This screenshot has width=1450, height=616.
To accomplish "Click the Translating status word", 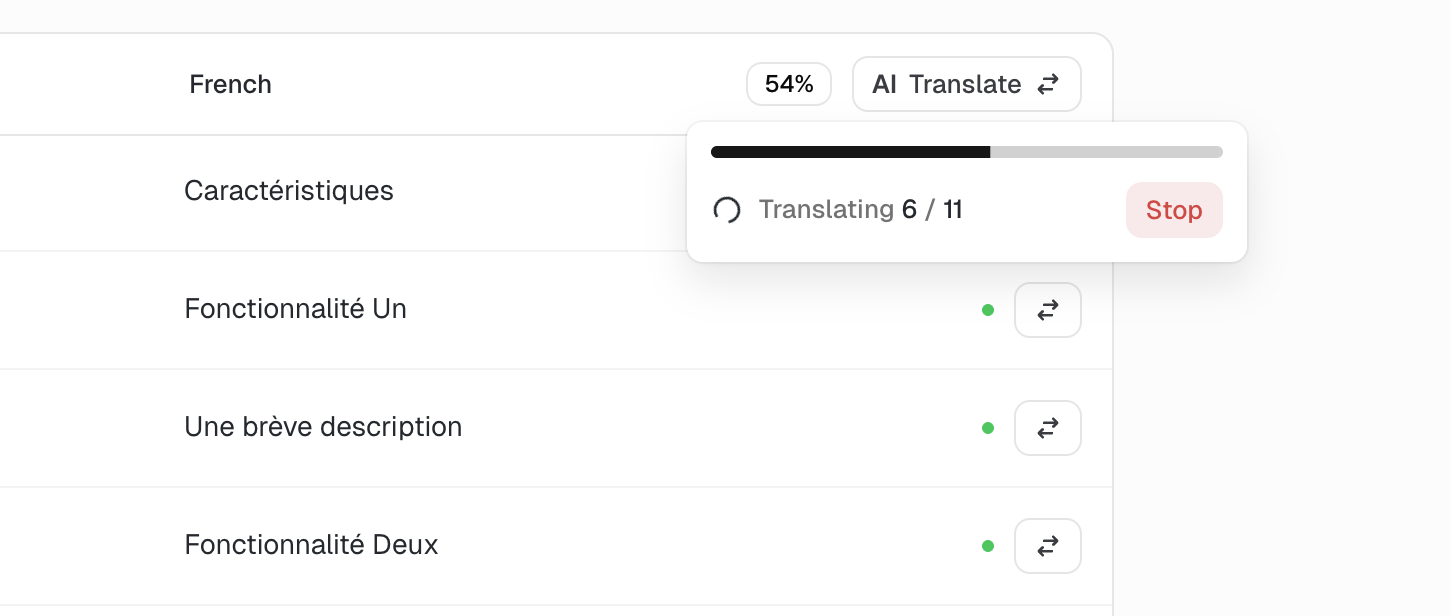I will pyautogui.click(x=826, y=210).
